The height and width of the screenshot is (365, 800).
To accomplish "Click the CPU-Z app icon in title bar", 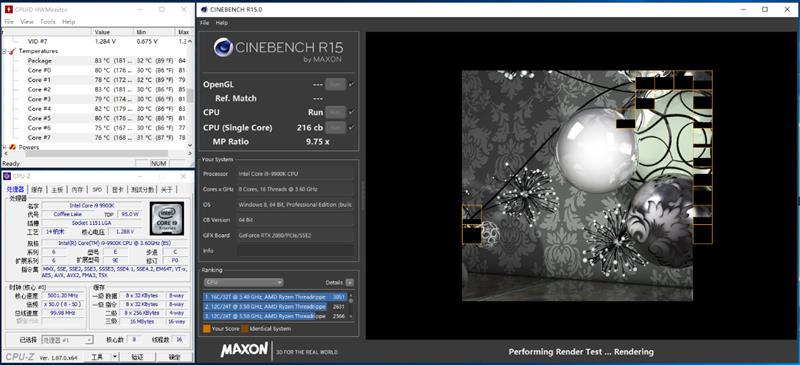I will tap(7, 176).
